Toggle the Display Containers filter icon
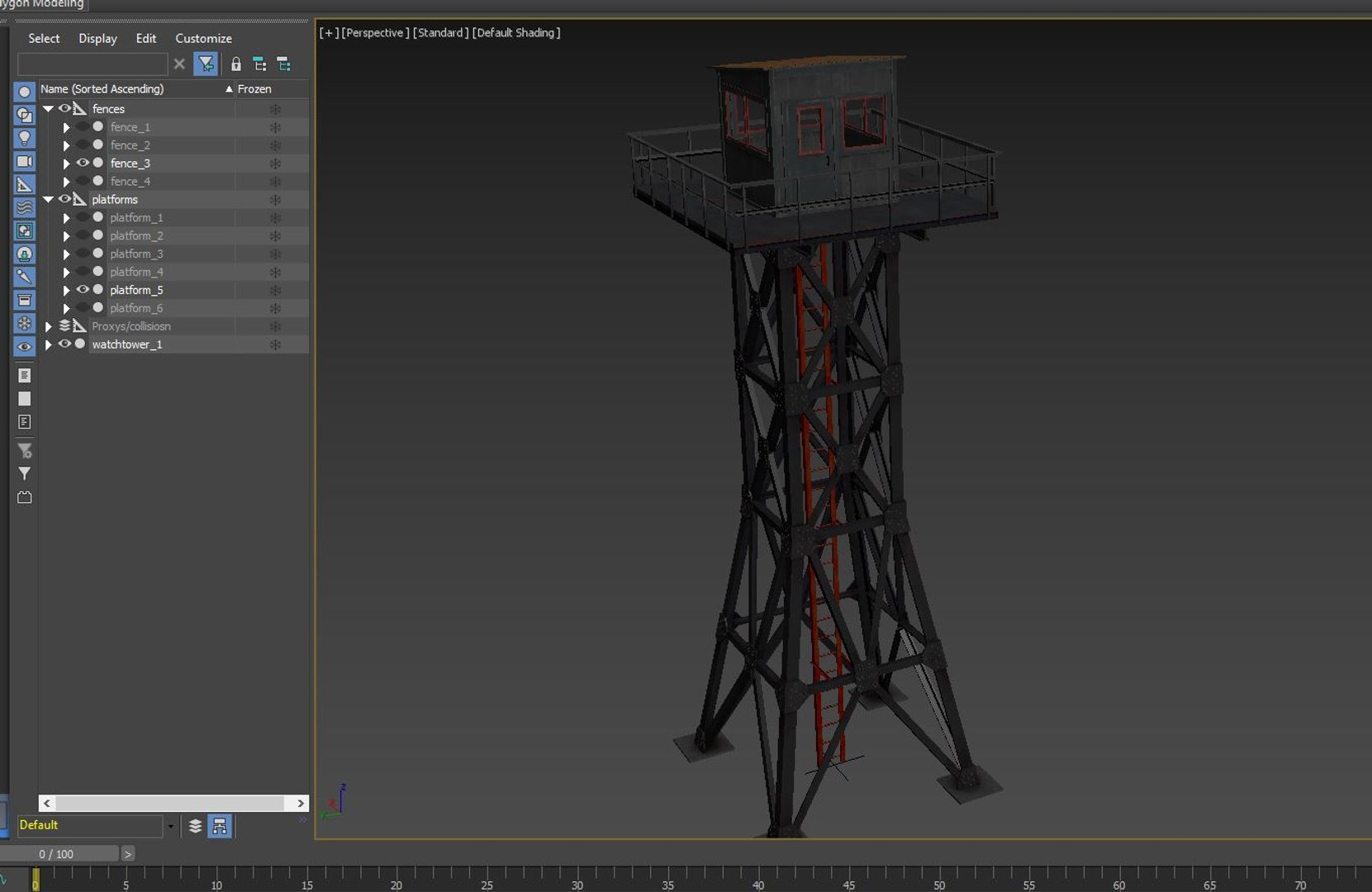 pos(24,300)
